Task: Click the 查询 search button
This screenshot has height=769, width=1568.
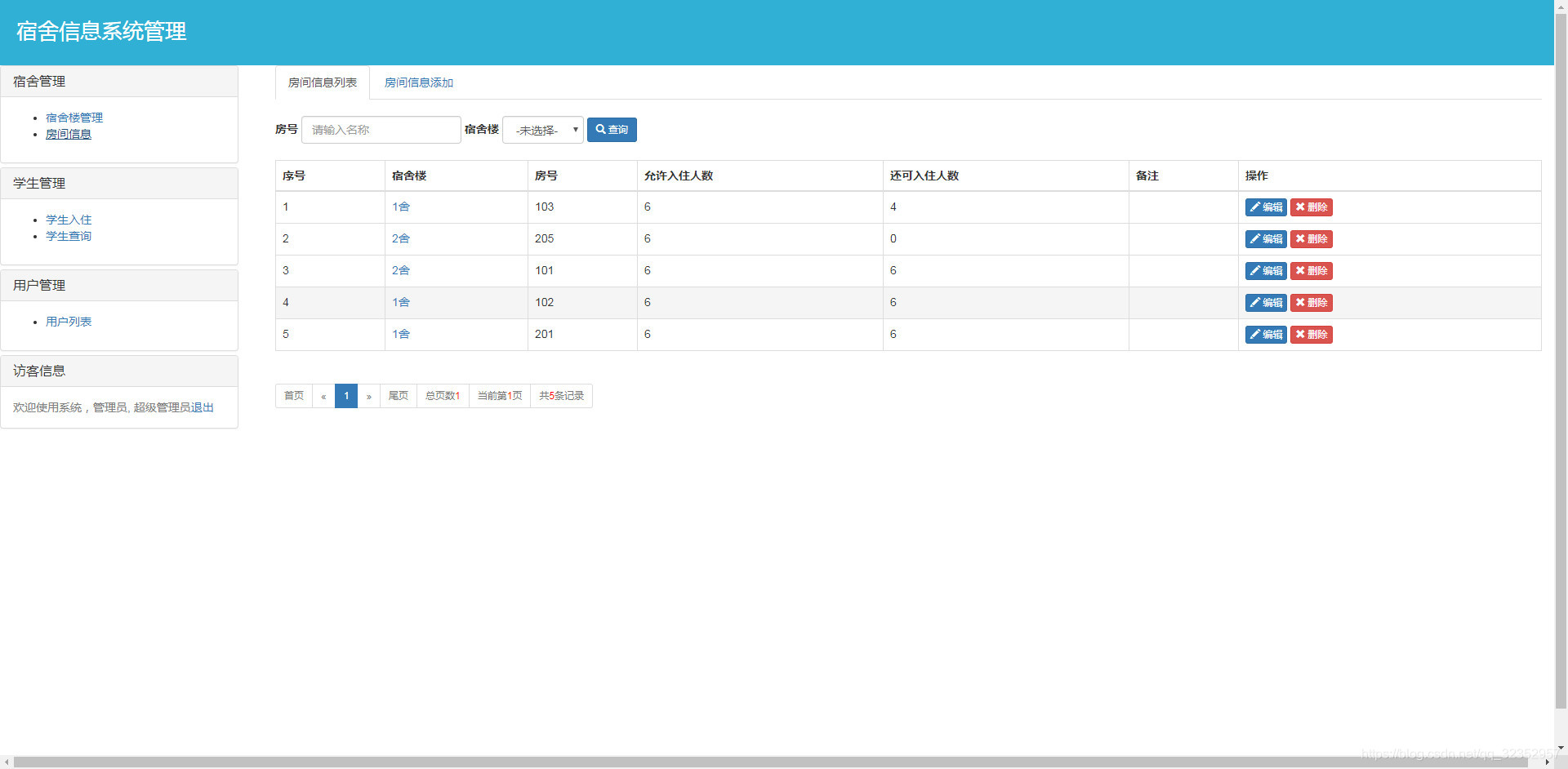Action: tap(612, 130)
